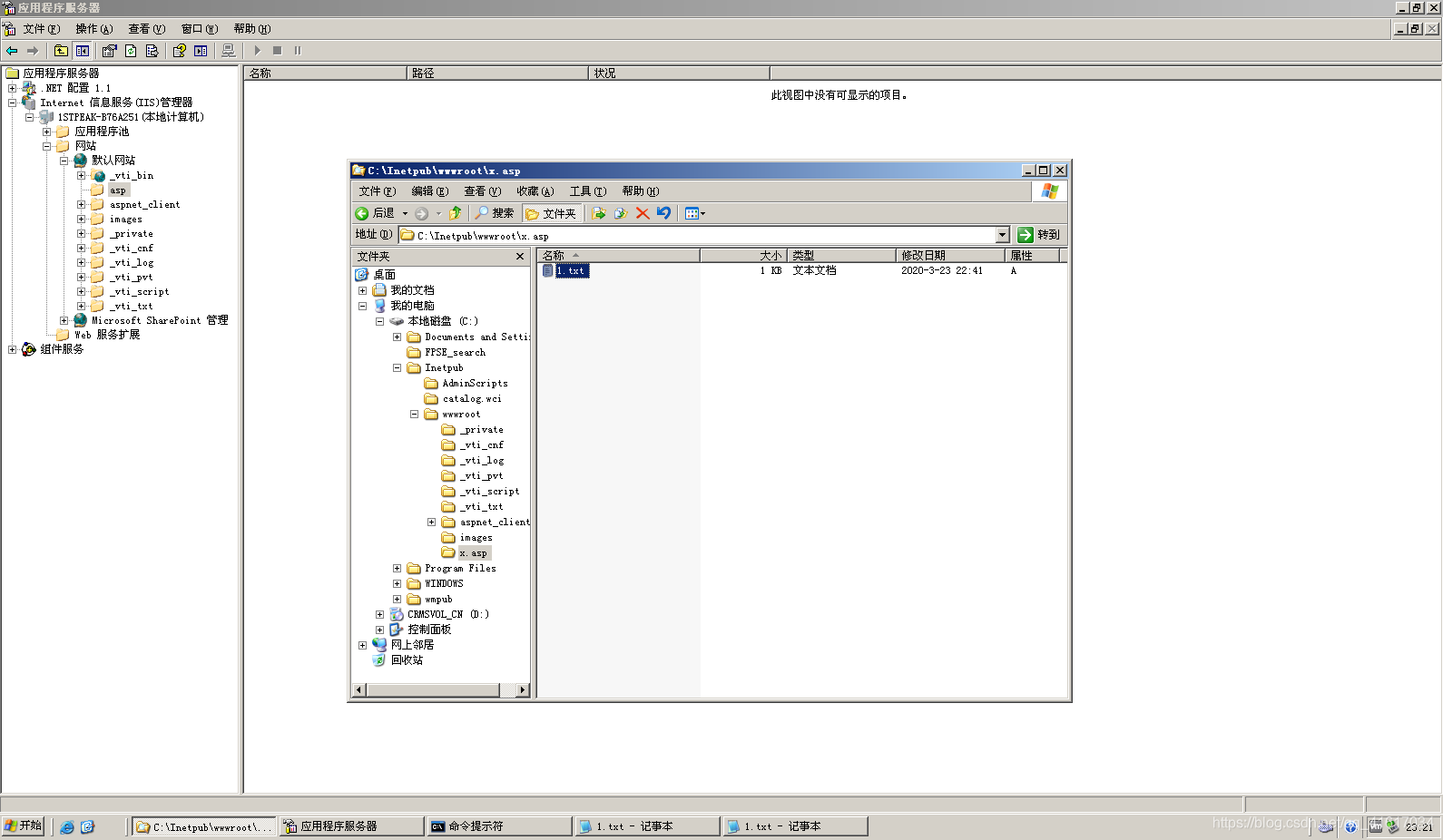
Task: Expand the Program Files folder in Explorer tree
Action: click(x=397, y=568)
